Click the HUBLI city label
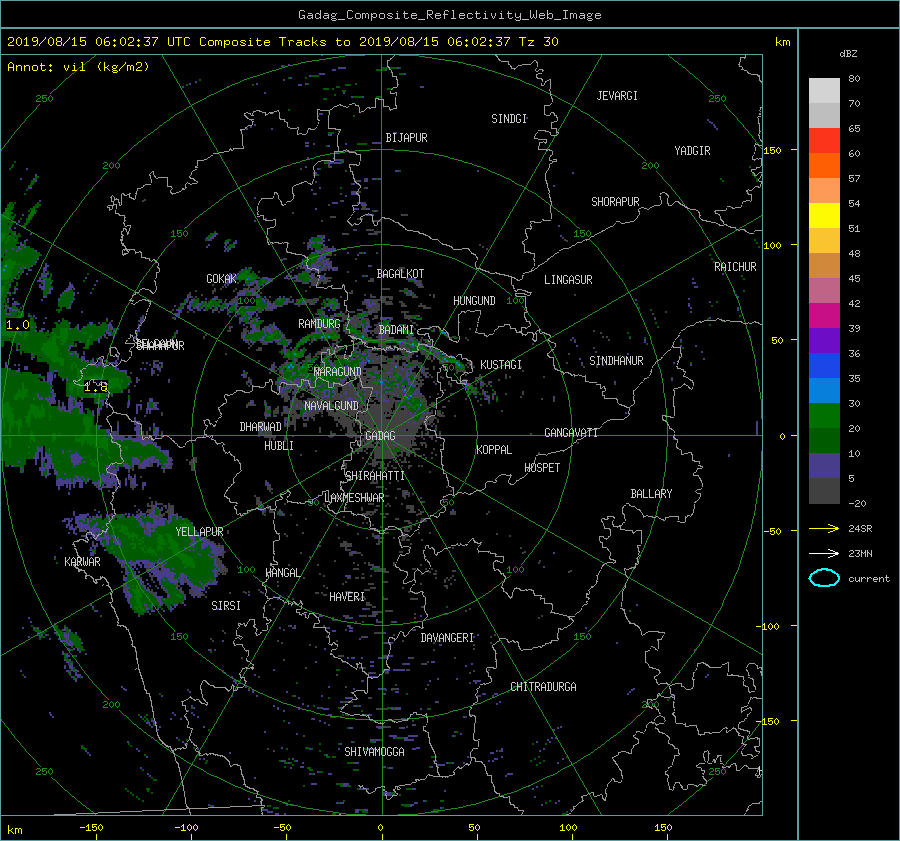900x841 pixels. tap(279, 445)
